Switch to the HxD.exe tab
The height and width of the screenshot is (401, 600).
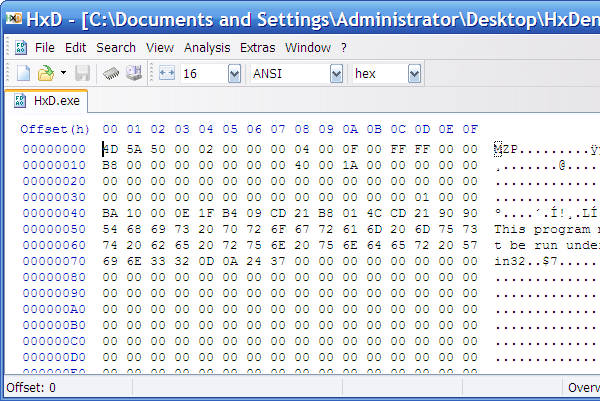(46, 101)
